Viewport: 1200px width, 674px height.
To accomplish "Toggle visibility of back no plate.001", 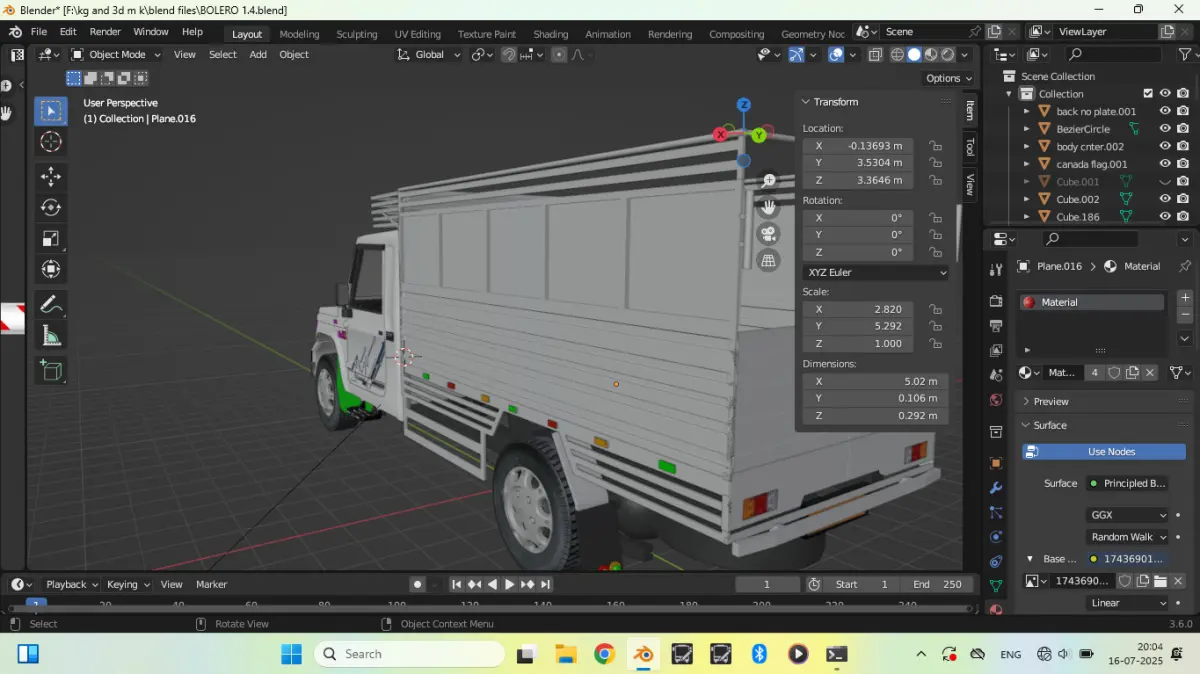I will click(x=1165, y=111).
